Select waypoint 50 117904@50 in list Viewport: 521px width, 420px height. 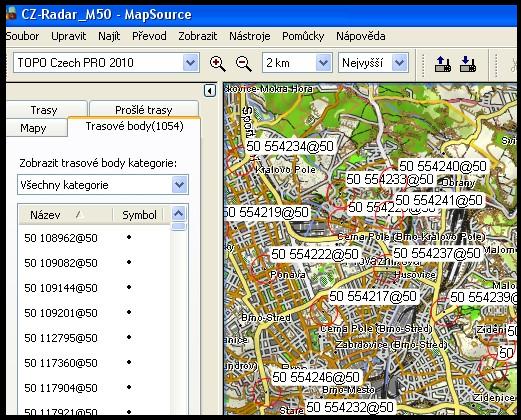61,388
